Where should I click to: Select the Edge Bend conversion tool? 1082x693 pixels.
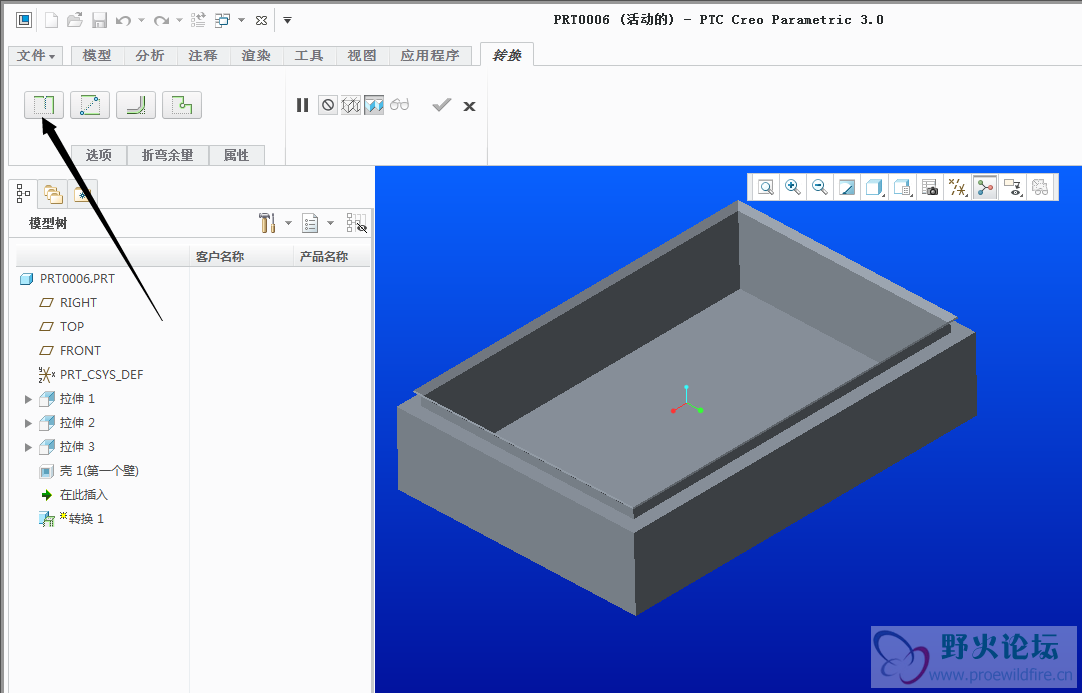(x=136, y=105)
